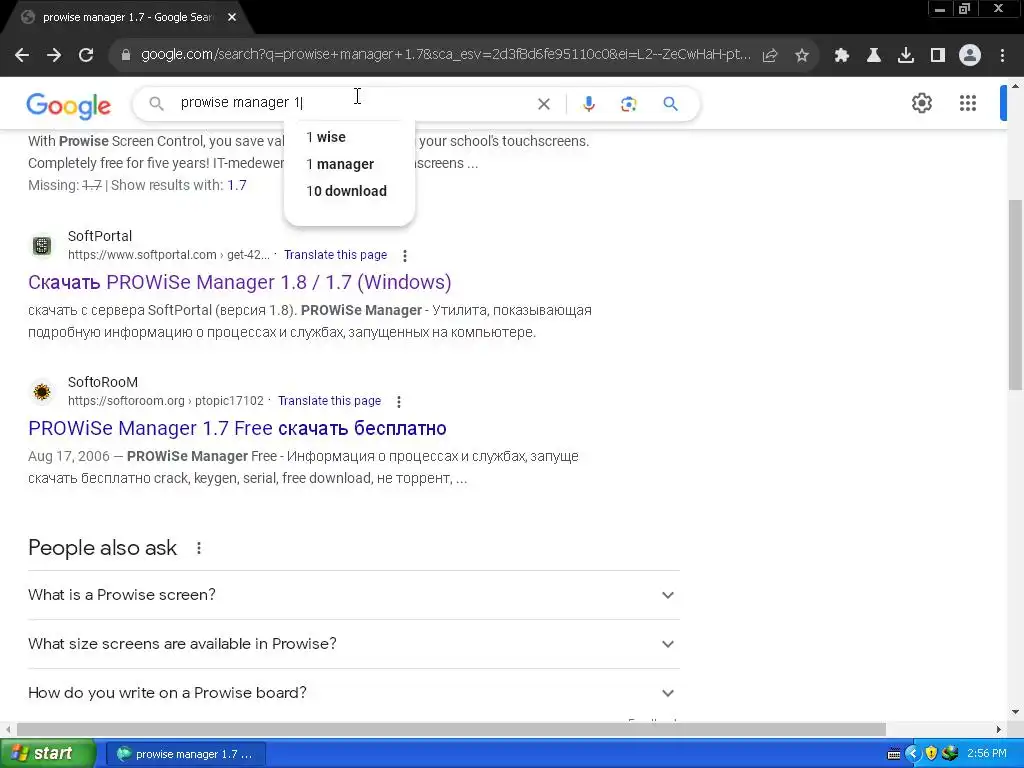Bookmark this page with the star icon

pos(802,55)
